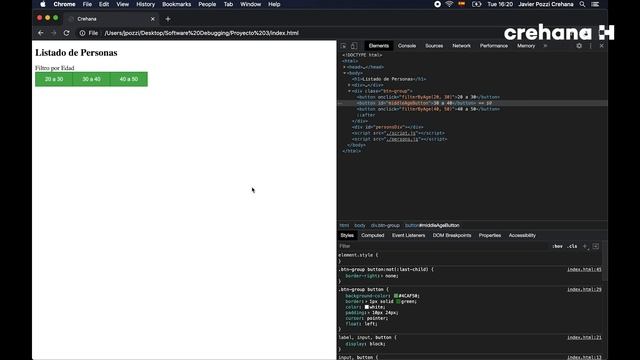The height and width of the screenshot is (360, 640).
Task: Toggle element state with :hov
Action: (x=557, y=246)
